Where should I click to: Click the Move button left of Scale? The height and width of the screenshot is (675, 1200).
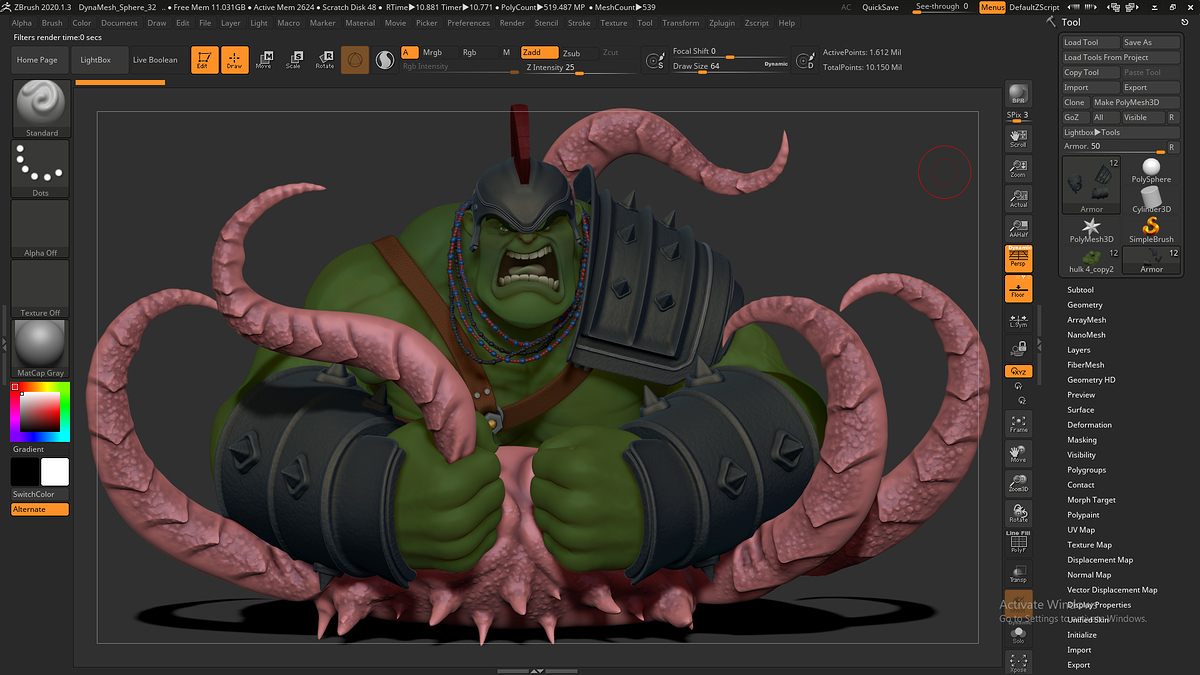[264, 60]
